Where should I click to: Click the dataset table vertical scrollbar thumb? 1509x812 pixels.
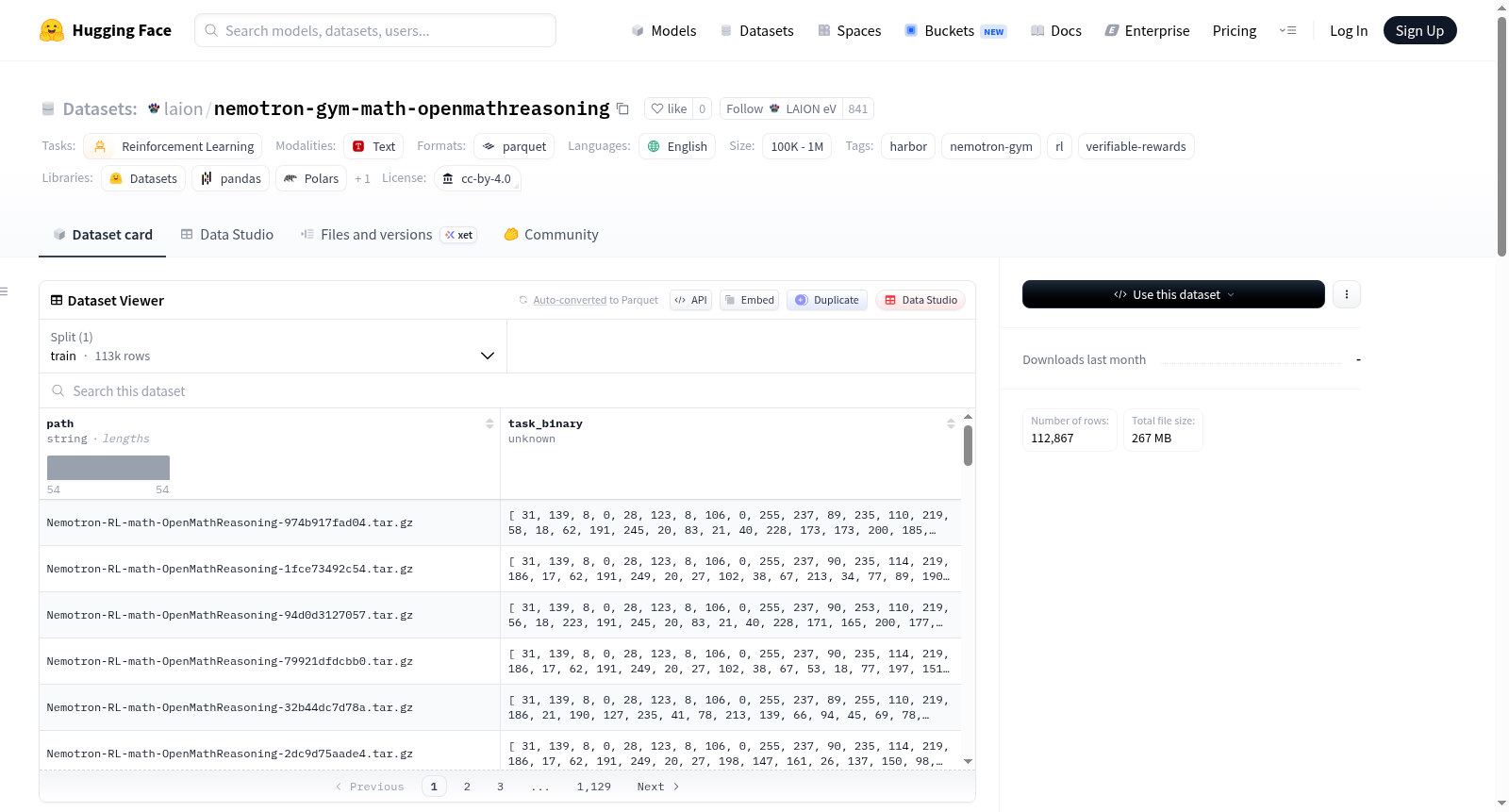(x=968, y=445)
